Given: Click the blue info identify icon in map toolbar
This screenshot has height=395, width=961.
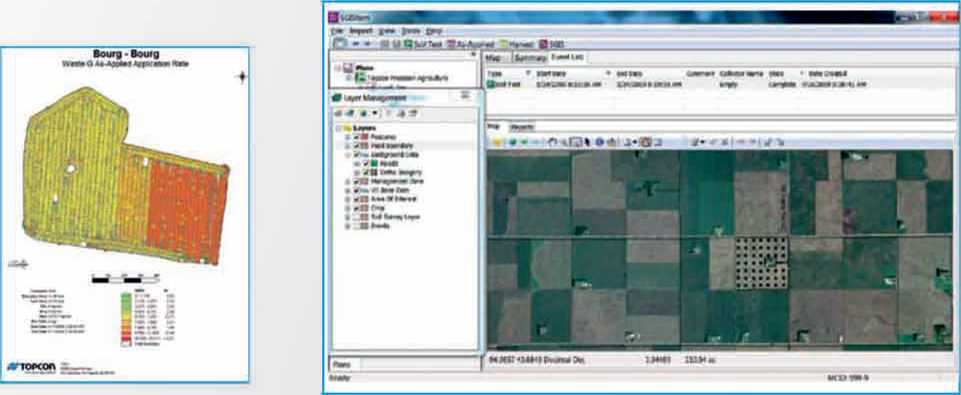Looking at the screenshot, I should (x=600, y=142).
